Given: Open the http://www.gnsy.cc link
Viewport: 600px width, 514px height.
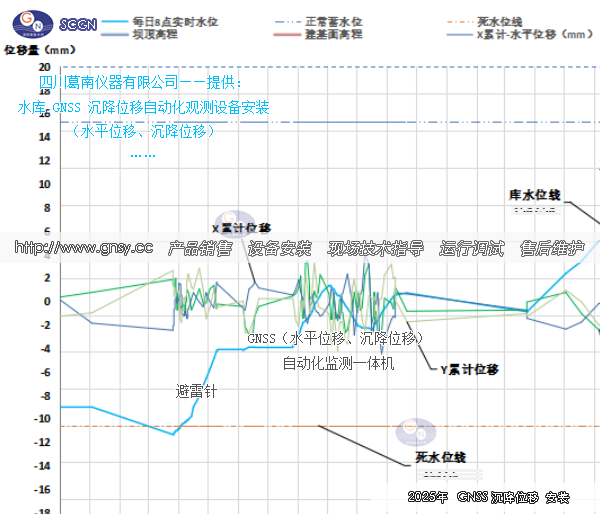Looking at the screenshot, I should [x=86, y=248].
